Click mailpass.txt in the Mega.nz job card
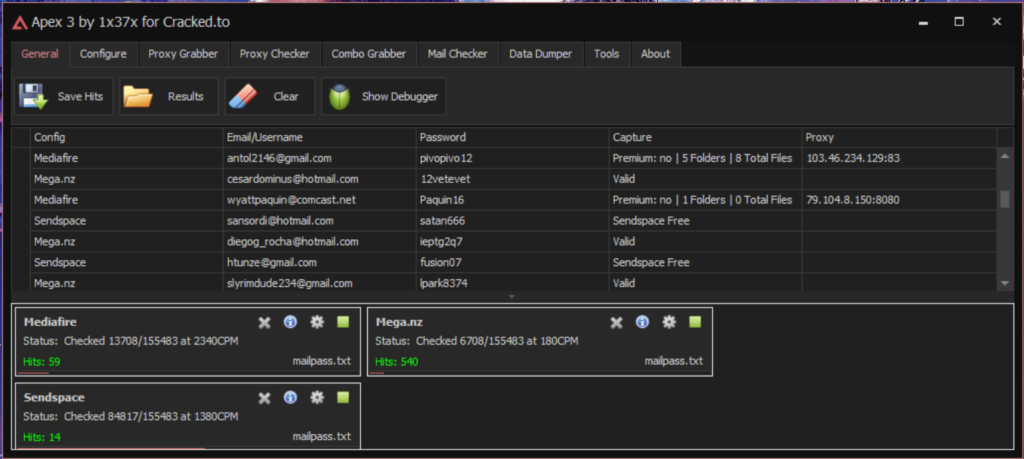Image resolution: width=1024 pixels, height=459 pixels. pos(673,360)
